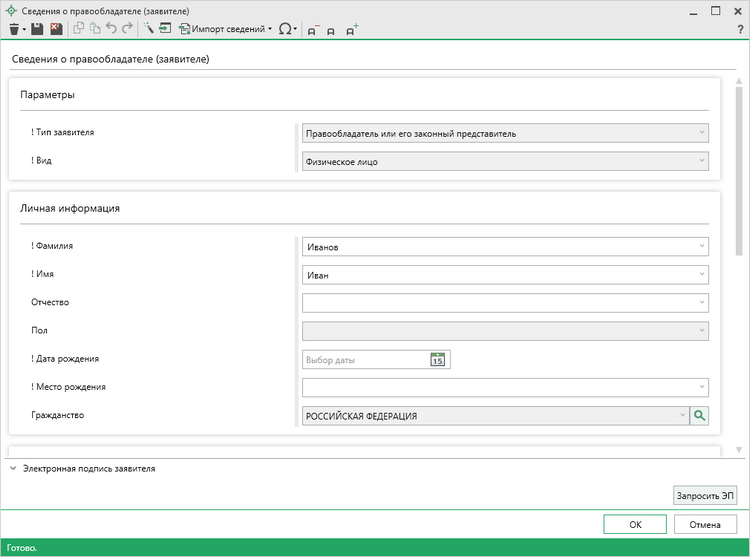Click the ! Фамилия label text
Viewport: 750px width, 557px height.
click(52, 246)
